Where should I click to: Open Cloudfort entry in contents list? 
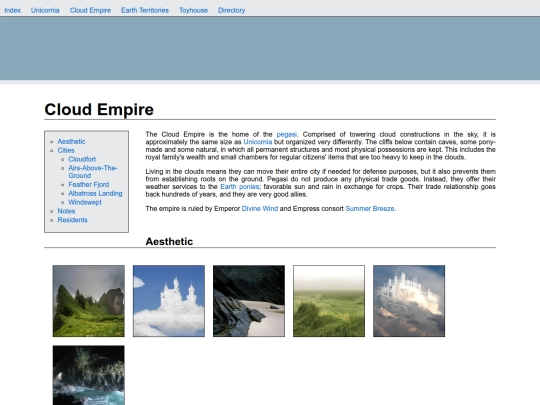82,159
